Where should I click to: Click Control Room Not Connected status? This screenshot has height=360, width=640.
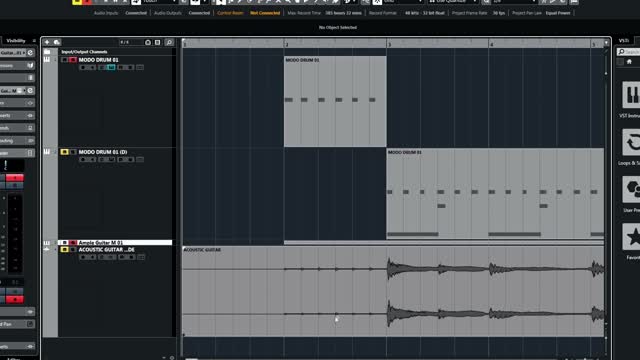pos(265,13)
